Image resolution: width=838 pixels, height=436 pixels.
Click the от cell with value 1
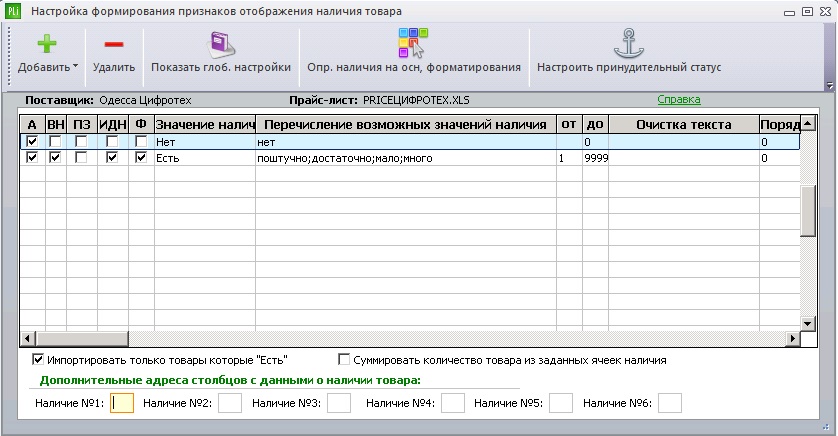click(569, 158)
